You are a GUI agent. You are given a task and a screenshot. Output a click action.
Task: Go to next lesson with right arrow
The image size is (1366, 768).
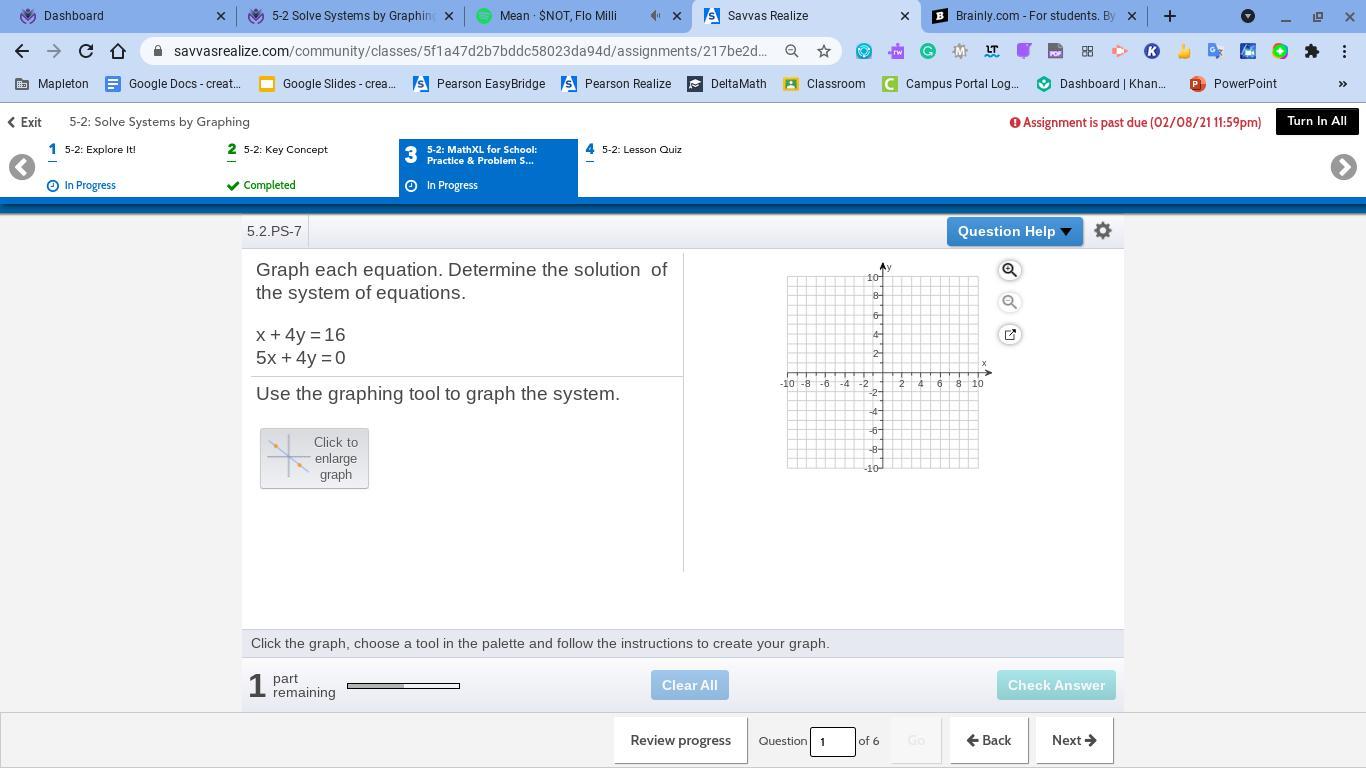tap(1343, 167)
